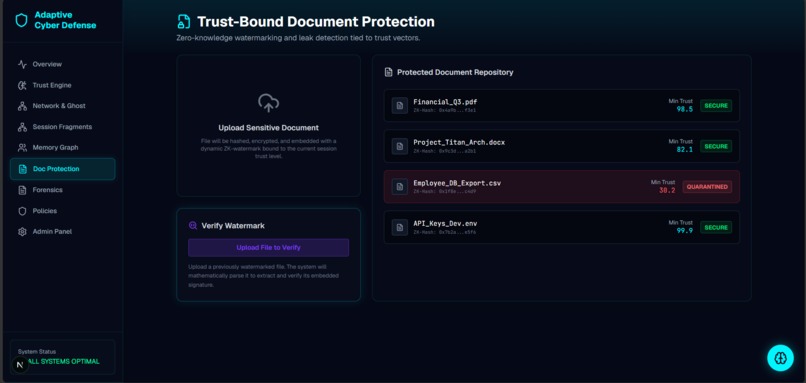806x383 pixels.
Task: Open the Memory Graph page
Action: (x=63, y=148)
